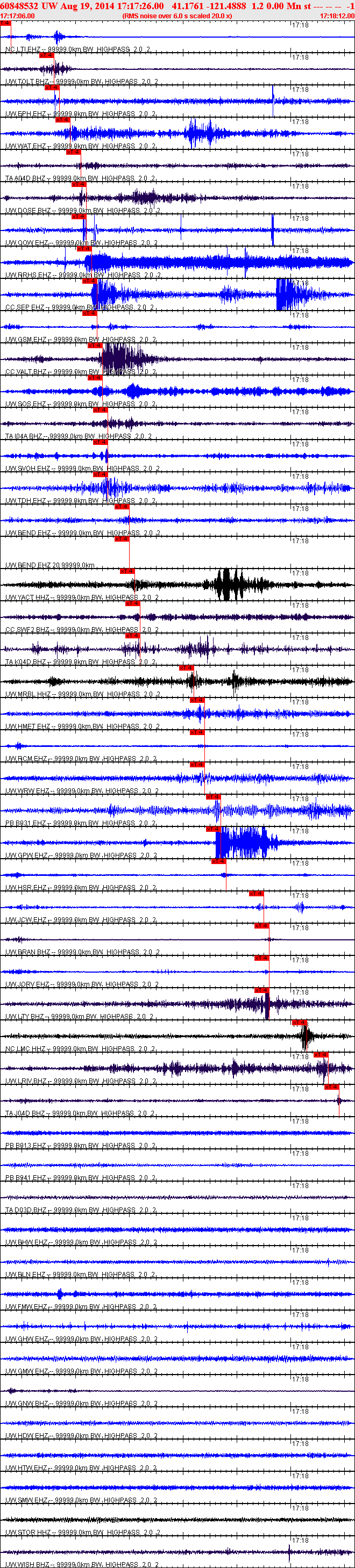Select the NC.LTI.EHZ station label
The image size is (355, 1568).
pyautogui.click(x=79, y=49)
